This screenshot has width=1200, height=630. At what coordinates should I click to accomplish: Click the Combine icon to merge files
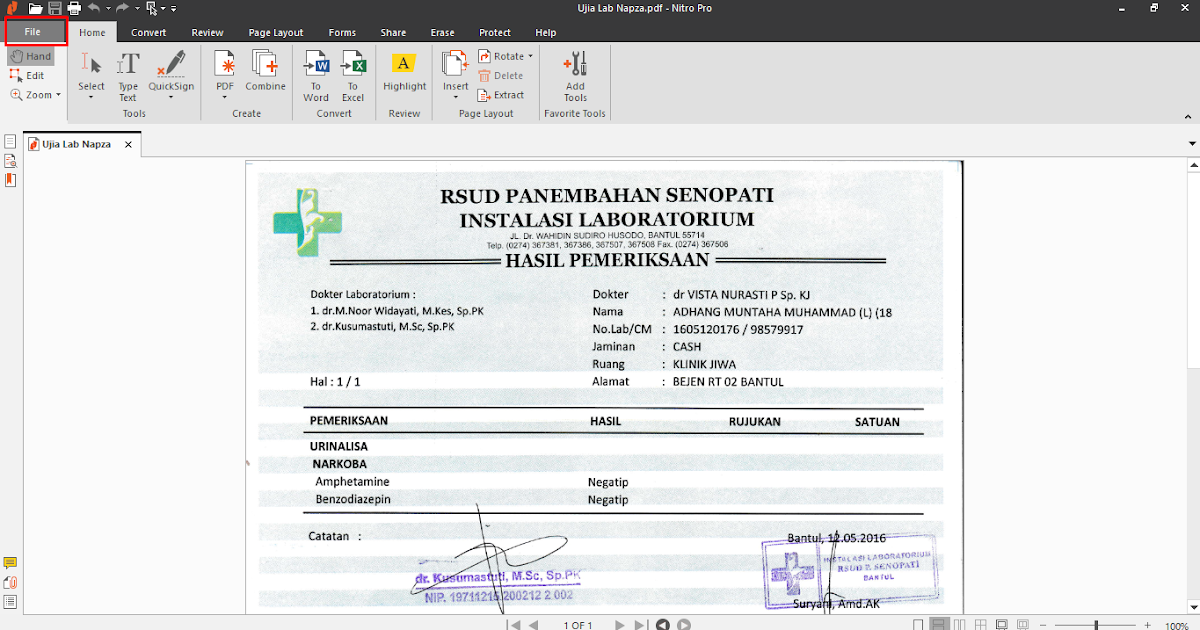(x=265, y=72)
